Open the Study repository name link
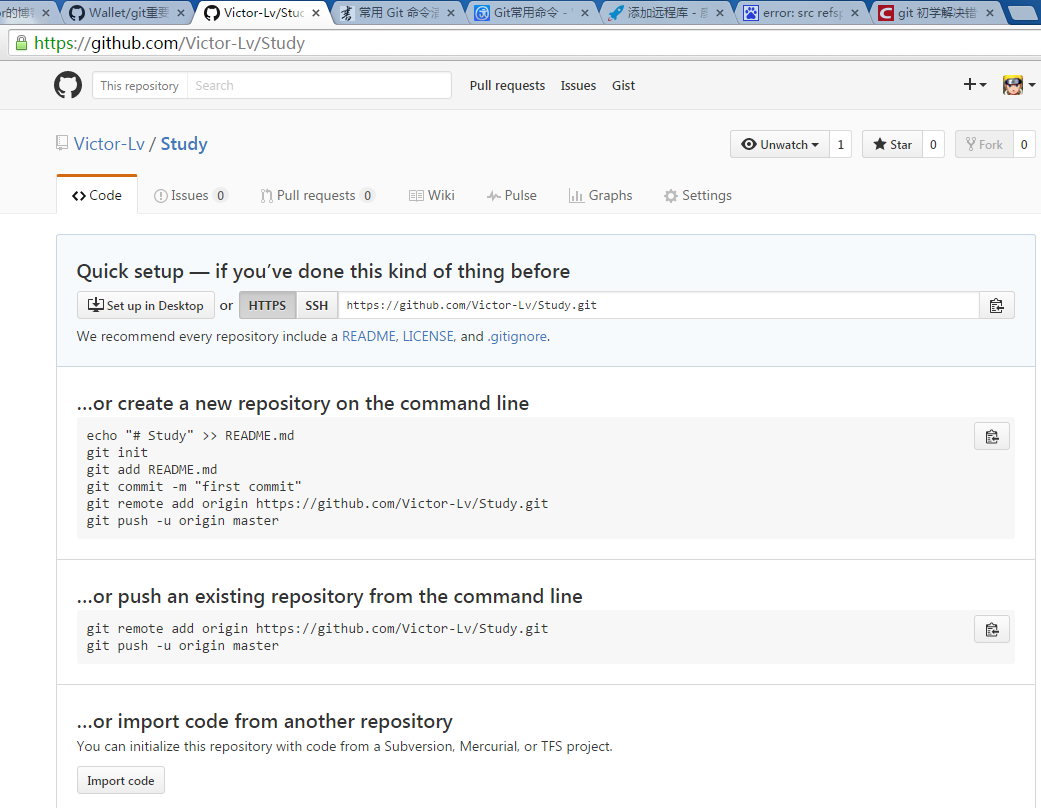The height and width of the screenshot is (808, 1041). click(x=184, y=144)
